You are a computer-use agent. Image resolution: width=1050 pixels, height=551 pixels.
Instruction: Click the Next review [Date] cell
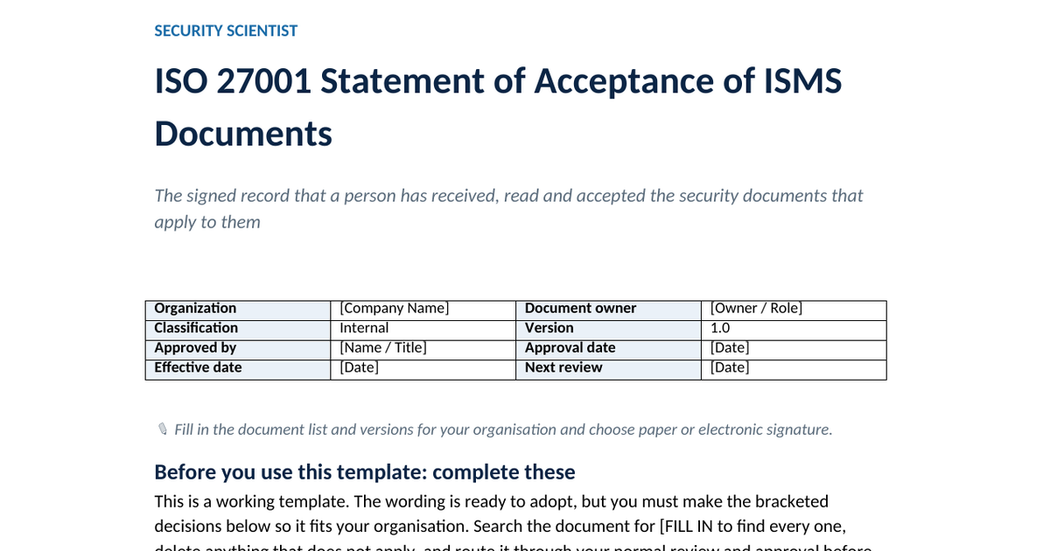pos(794,370)
